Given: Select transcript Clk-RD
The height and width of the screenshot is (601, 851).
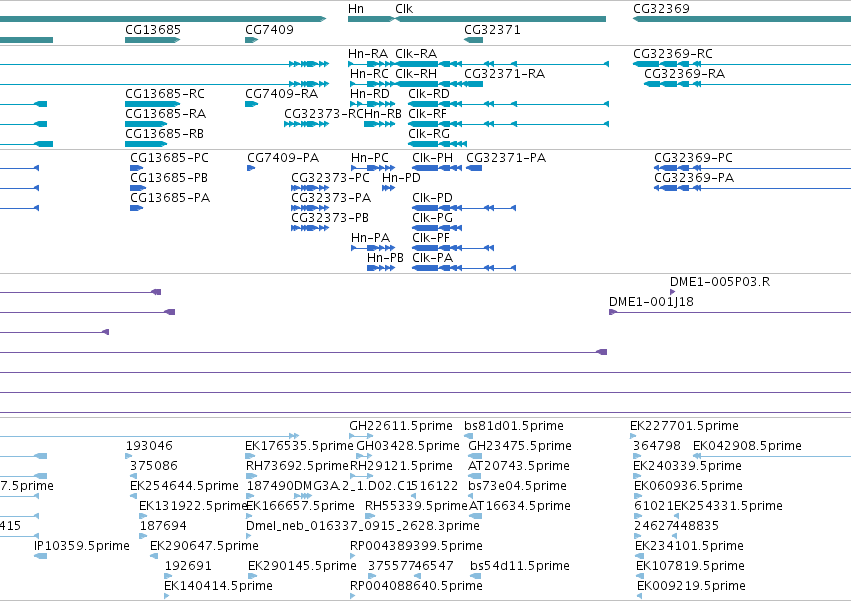Looking at the screenshot, I should tap(509, 104).
